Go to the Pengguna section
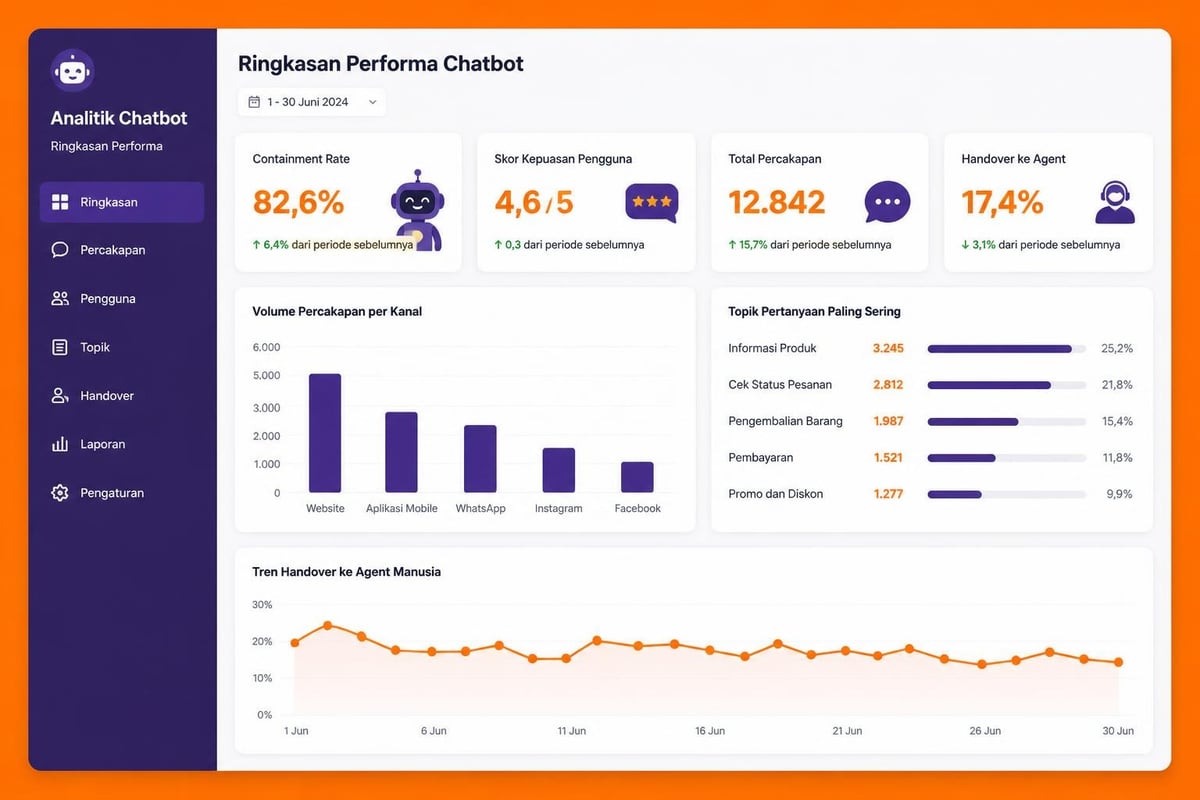The height and width of the screenshot is (800, 1200). pos(122,298)
